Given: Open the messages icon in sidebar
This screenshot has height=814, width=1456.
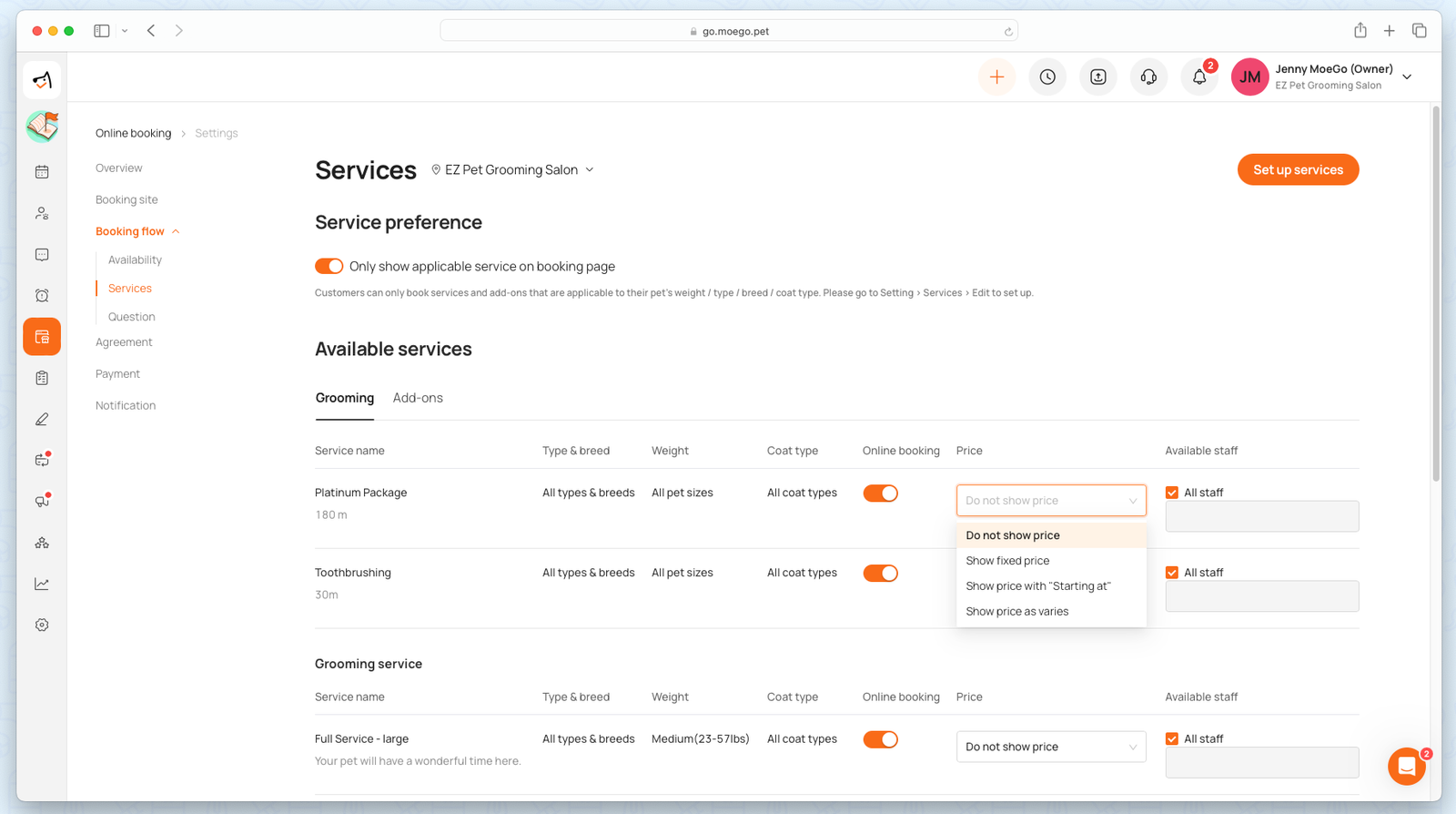Looking at the screenshot, I should click(42, 255).
